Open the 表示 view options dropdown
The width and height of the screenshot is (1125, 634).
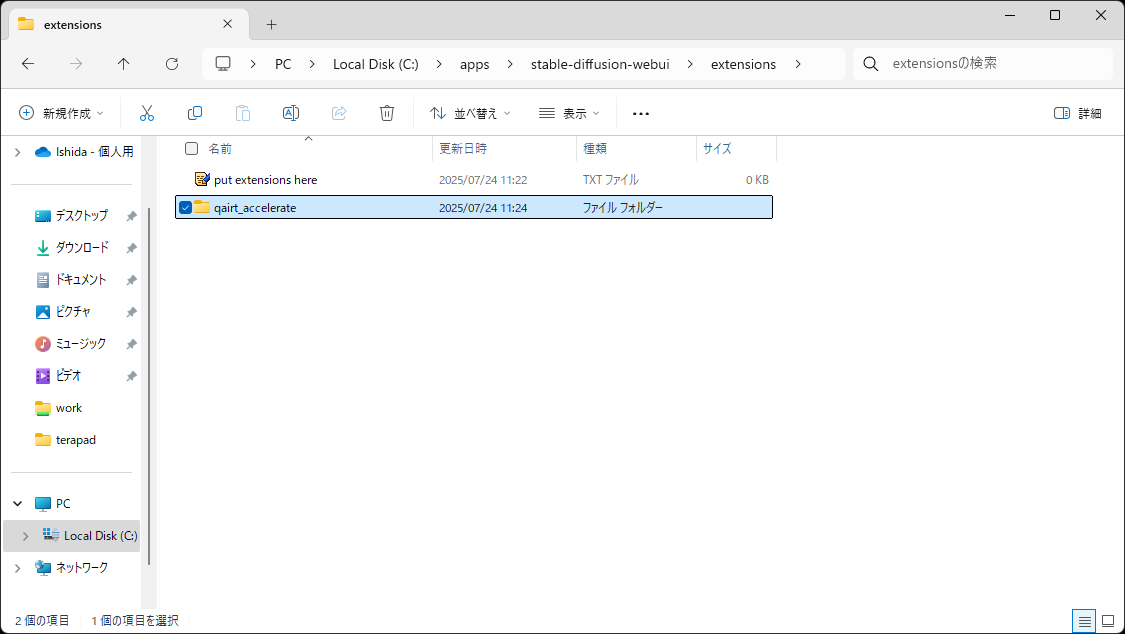pyautogui.click(x=567, y=113)
